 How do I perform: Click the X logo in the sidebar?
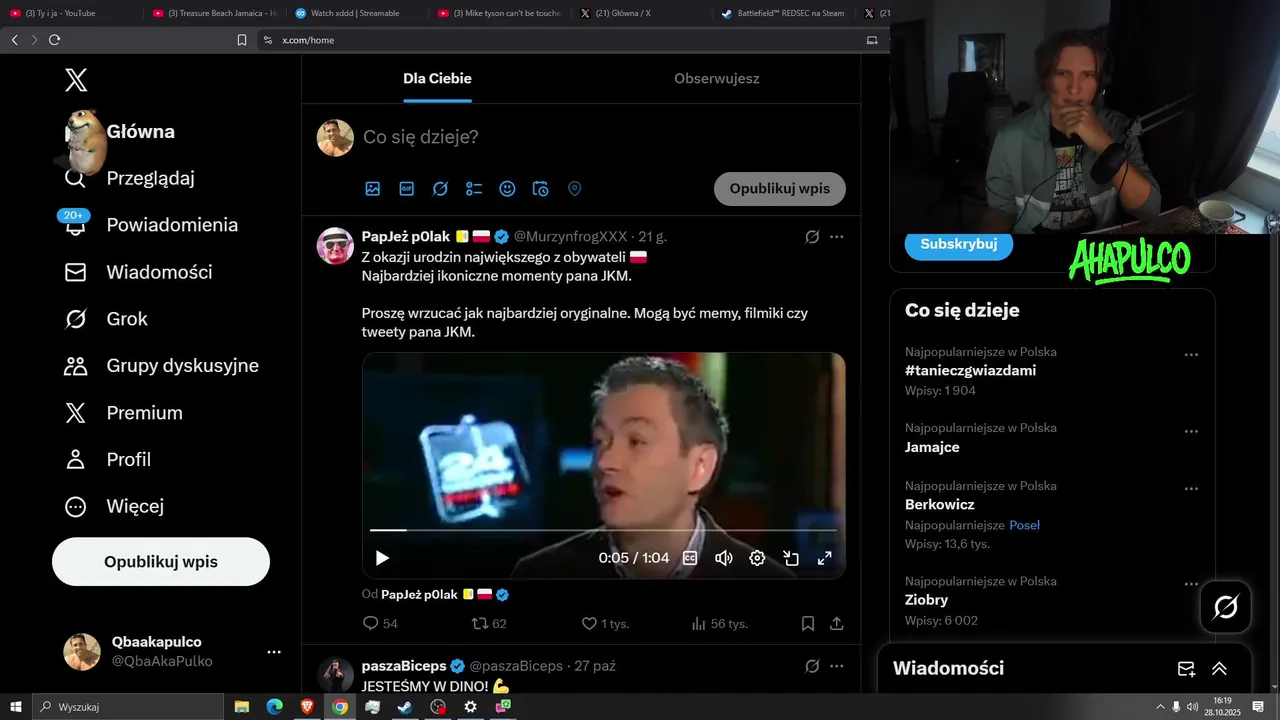tap(76, 81)
